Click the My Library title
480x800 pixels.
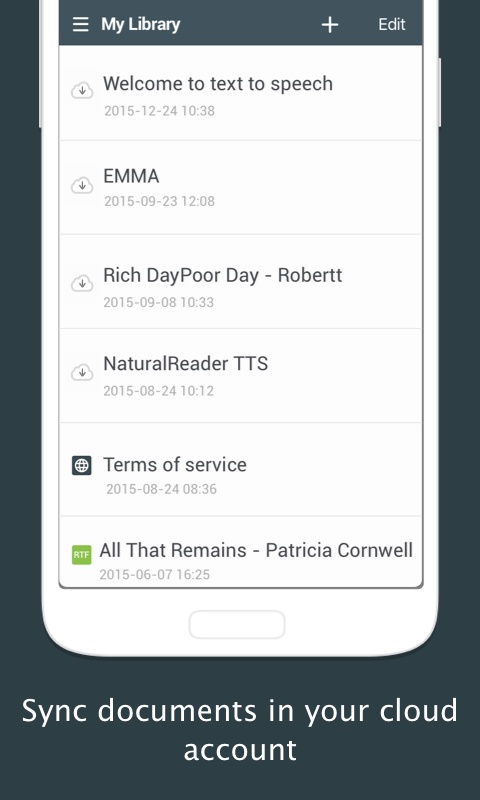[140, 24]
